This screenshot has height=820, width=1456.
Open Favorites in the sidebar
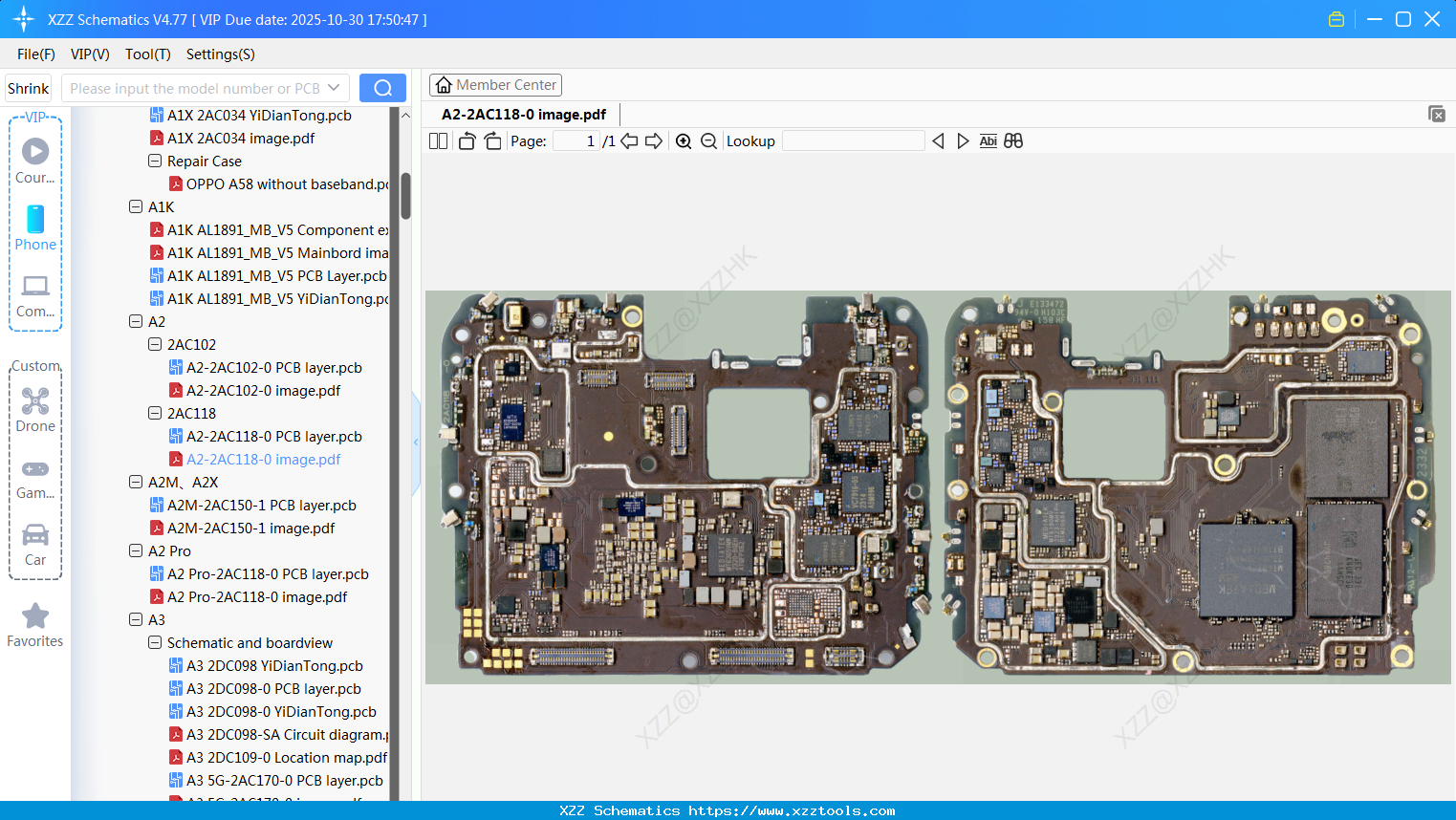(35, 625)
